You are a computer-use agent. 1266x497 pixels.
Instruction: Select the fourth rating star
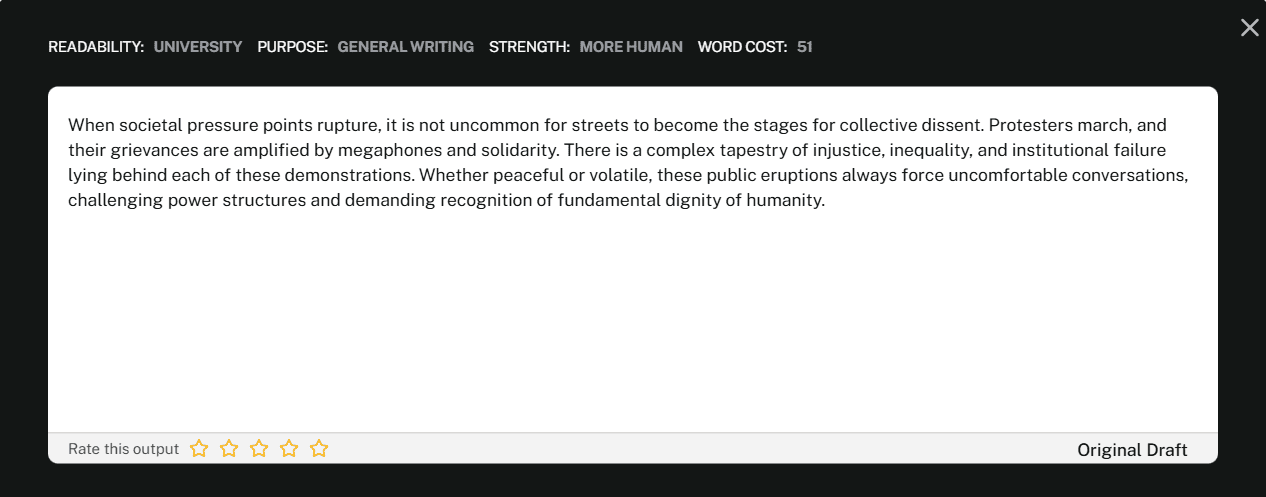coord(289,449)
